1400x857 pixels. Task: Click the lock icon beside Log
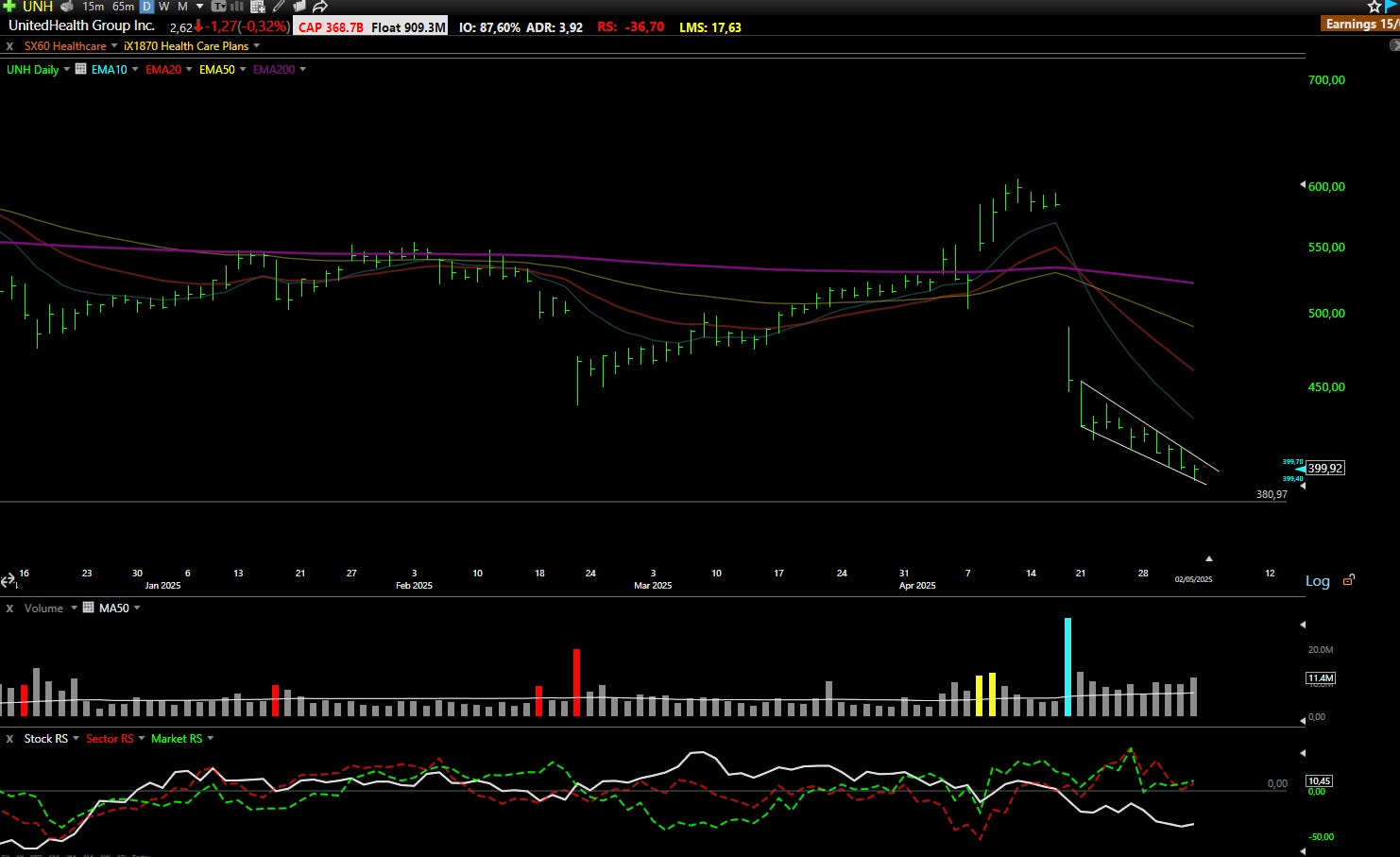tap(1349, 580)
